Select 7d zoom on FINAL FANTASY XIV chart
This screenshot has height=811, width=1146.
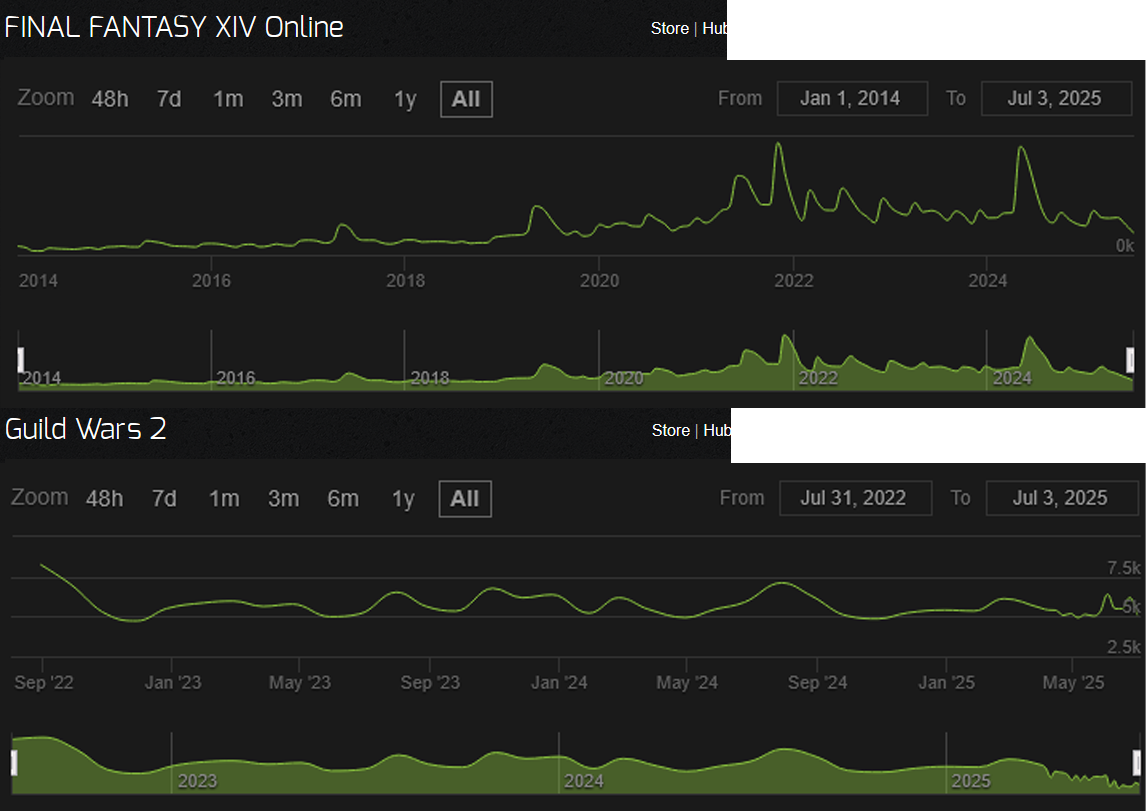[x=169, y=99]
